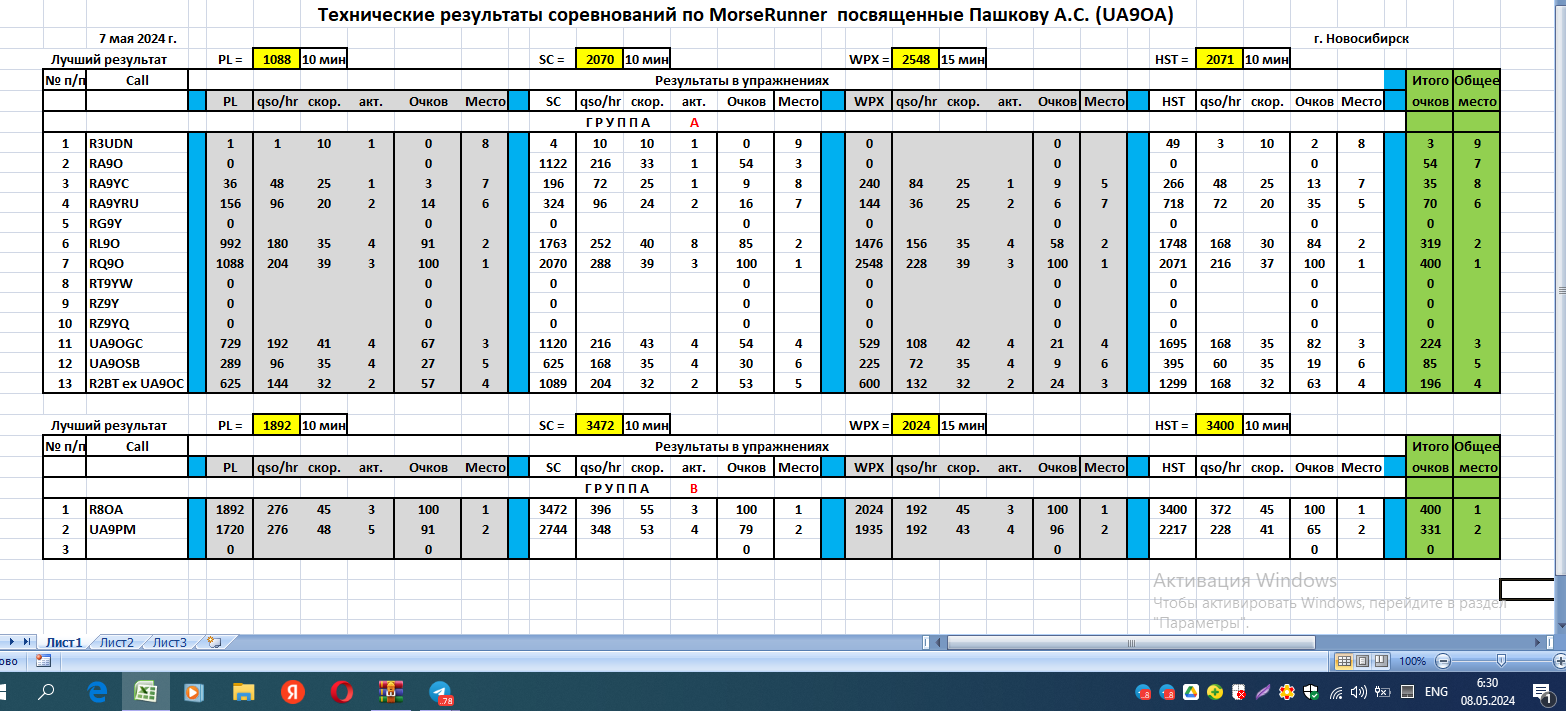Click the volume speaker icon in tray

coord(1357,692)
